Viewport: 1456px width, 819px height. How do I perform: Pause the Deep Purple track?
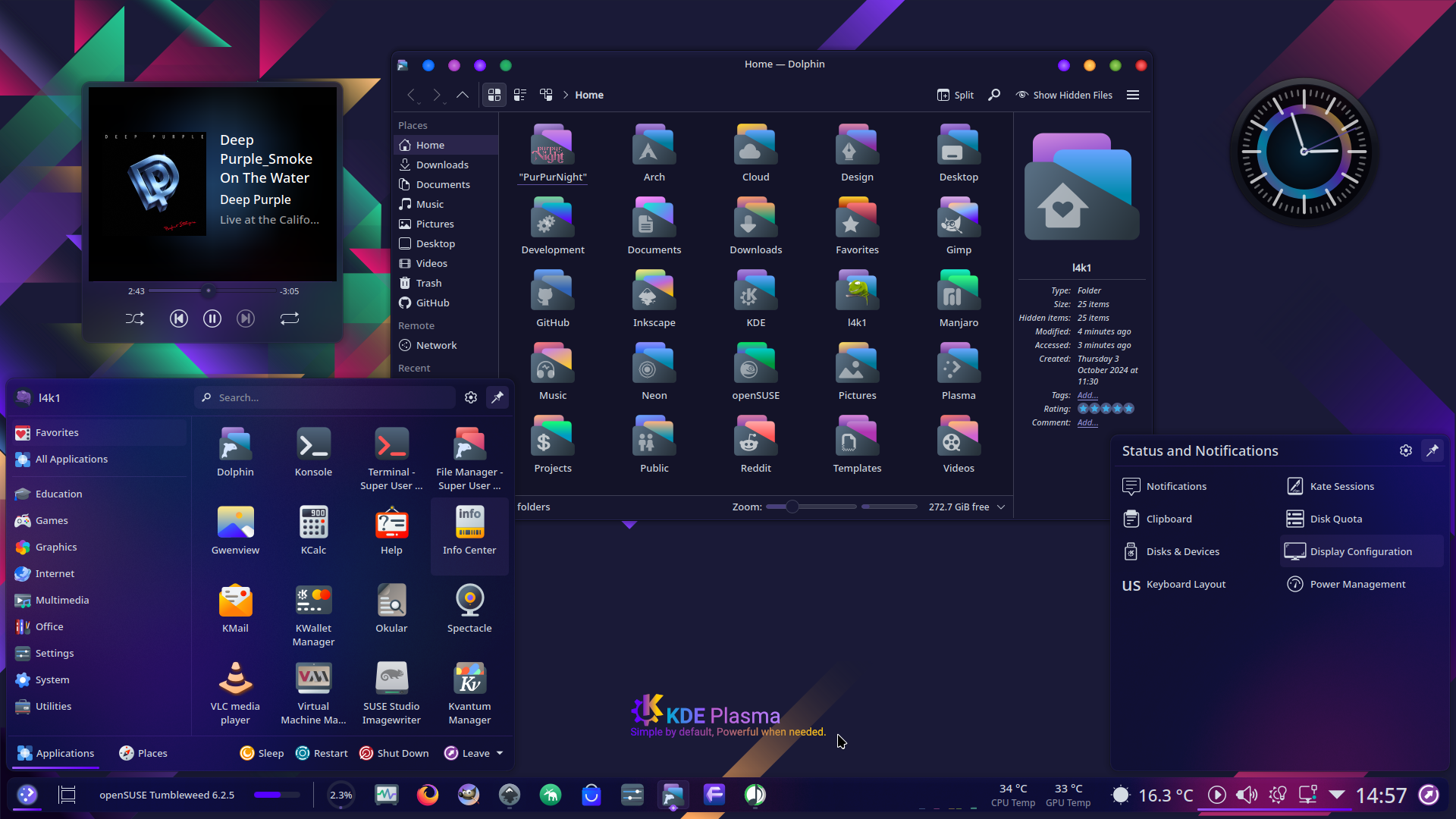(212, 318)
